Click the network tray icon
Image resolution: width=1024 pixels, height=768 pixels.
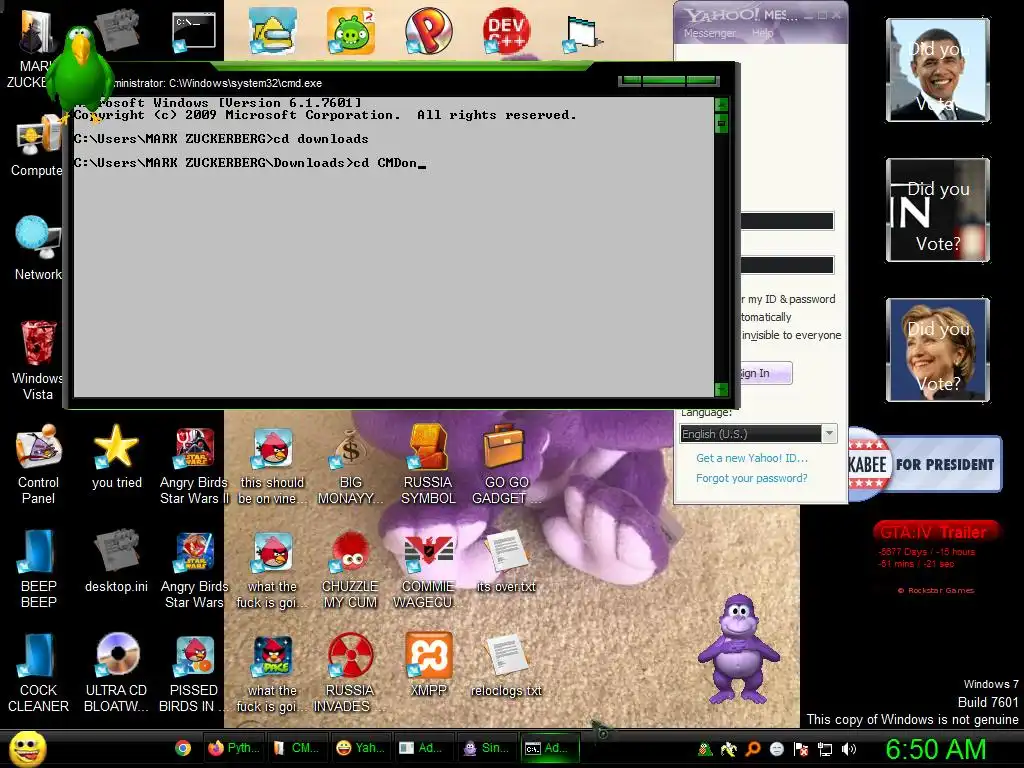click(825, 750)
